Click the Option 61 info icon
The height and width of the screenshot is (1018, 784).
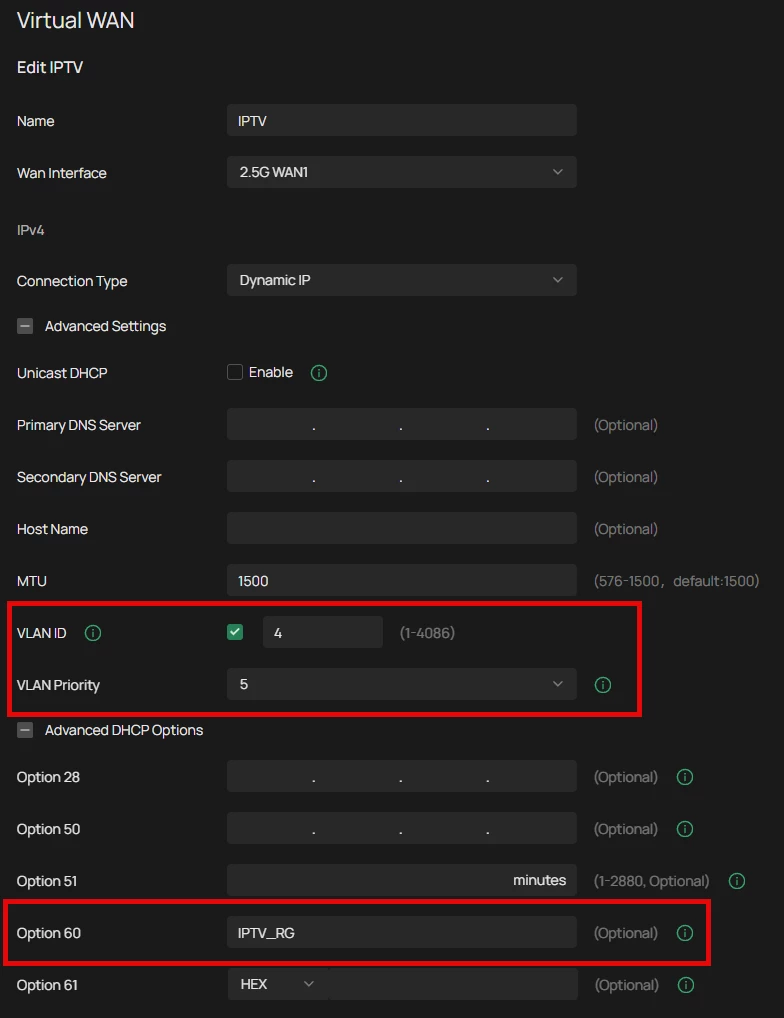(686, 985)
